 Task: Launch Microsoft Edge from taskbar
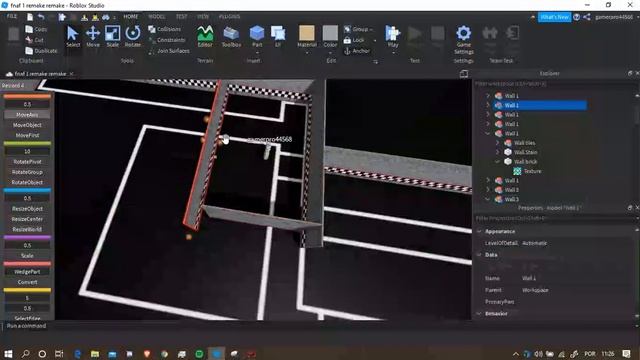[78, 353]
